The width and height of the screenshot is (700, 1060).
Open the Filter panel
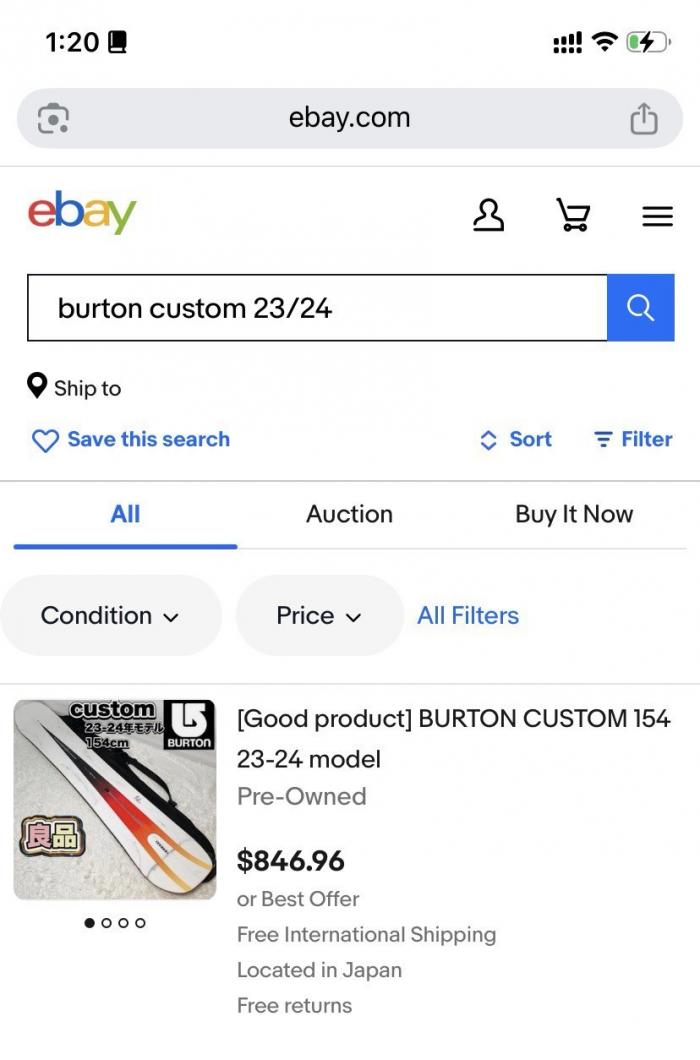(633, 439)
